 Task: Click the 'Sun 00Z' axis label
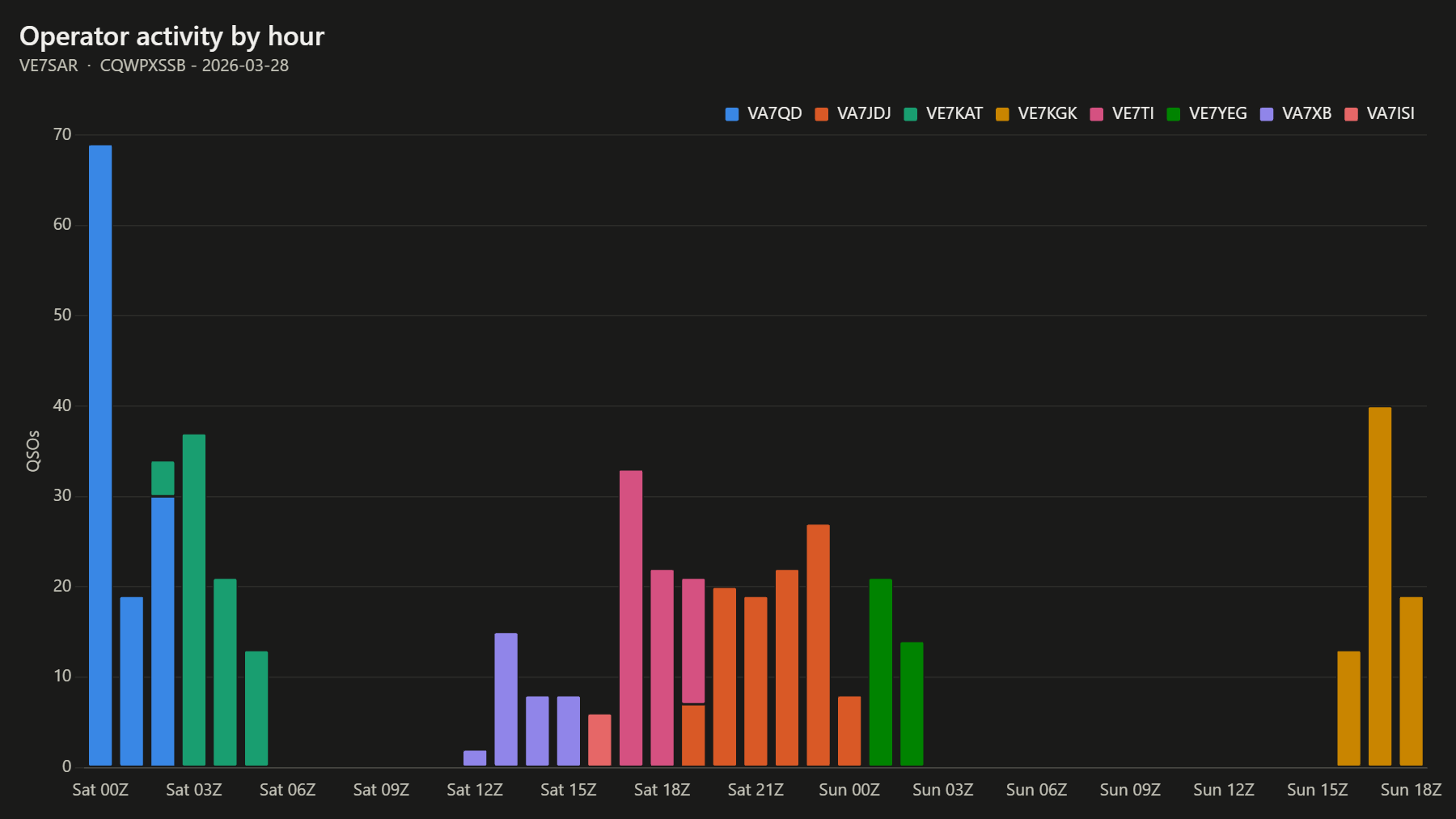pyautogui.click(x=849, y=790)
